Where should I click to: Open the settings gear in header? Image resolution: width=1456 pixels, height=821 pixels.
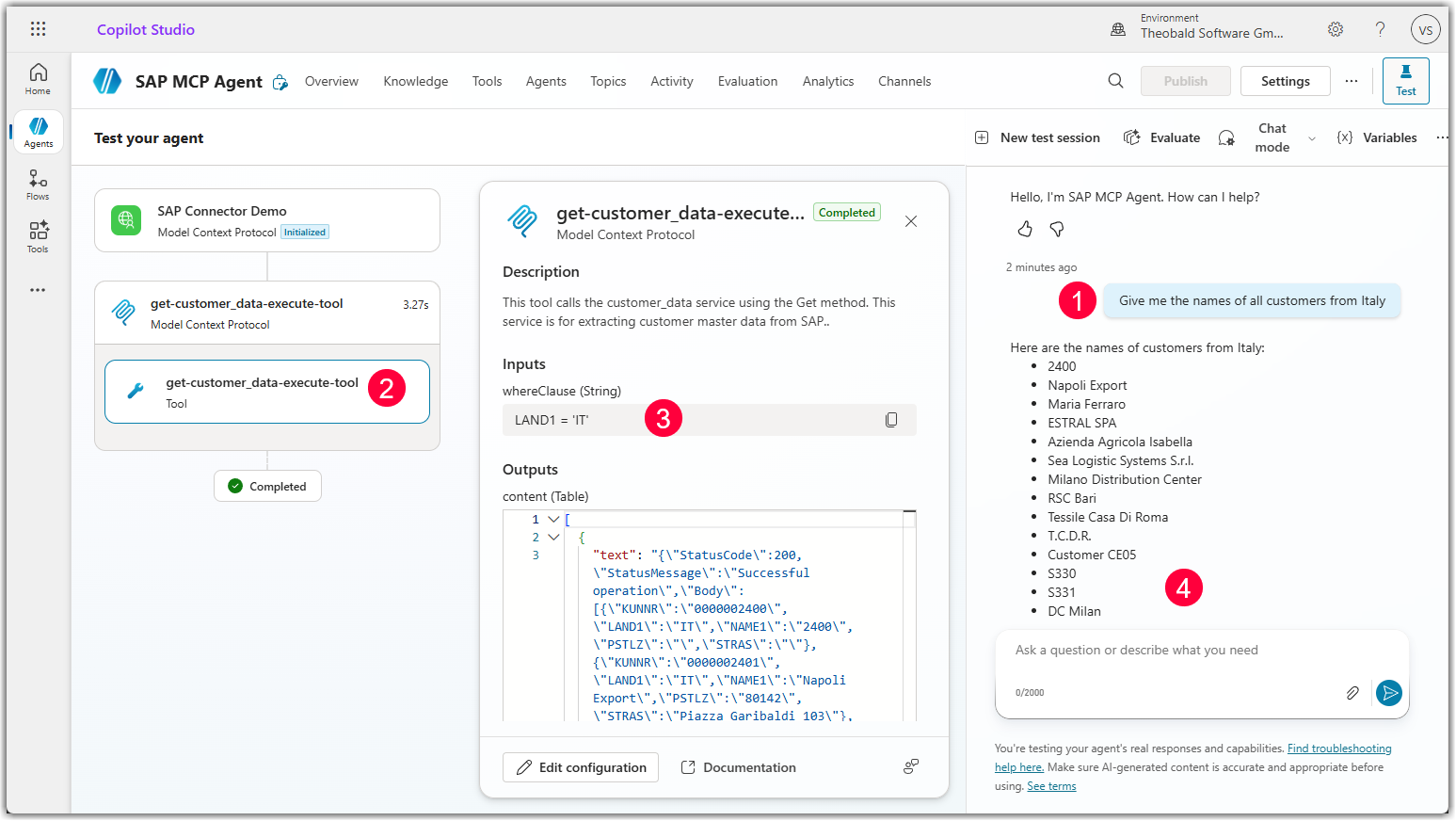[x=1336, y=29]
